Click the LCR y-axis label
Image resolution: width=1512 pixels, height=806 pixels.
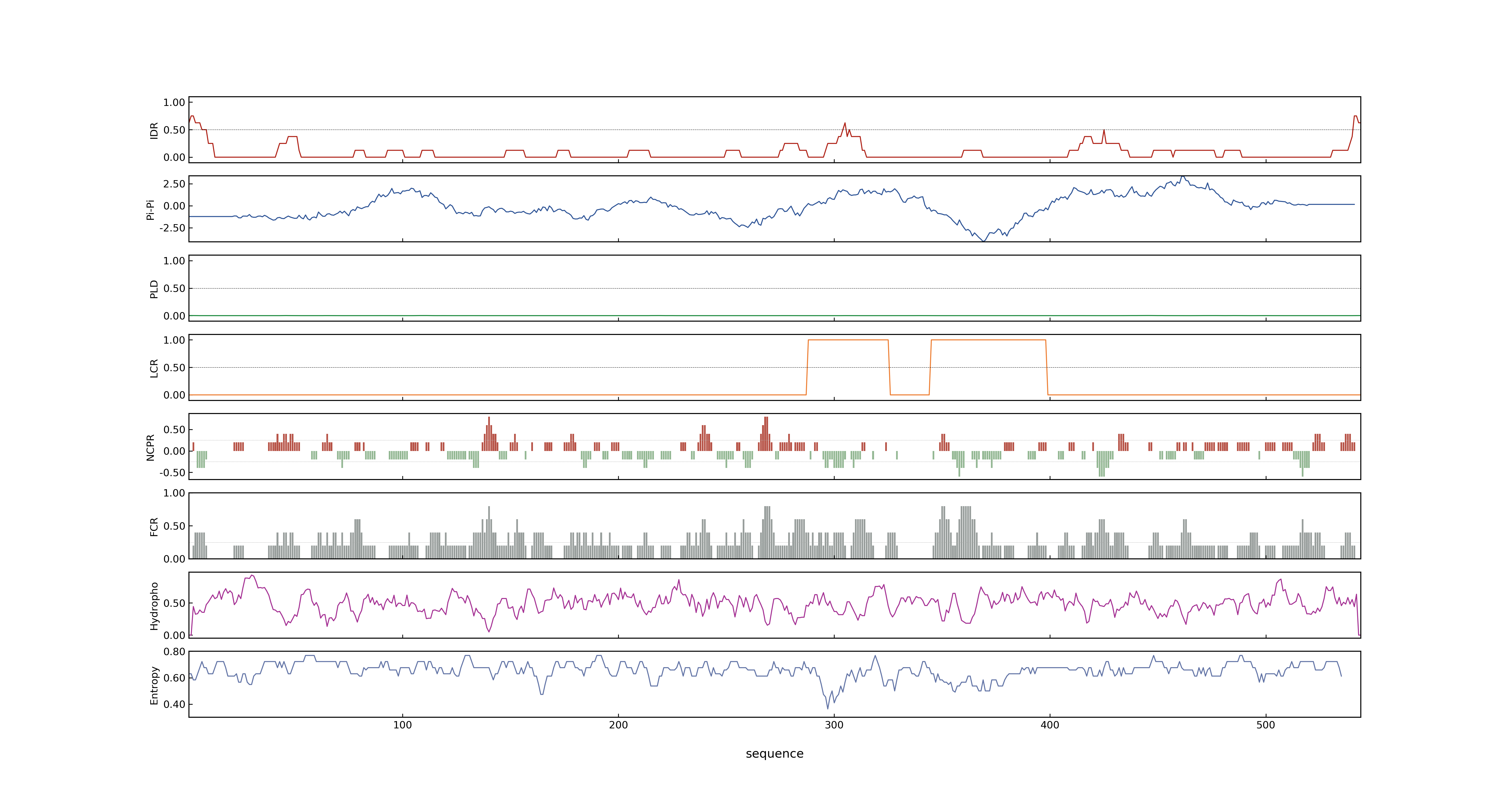click(154, 368)
